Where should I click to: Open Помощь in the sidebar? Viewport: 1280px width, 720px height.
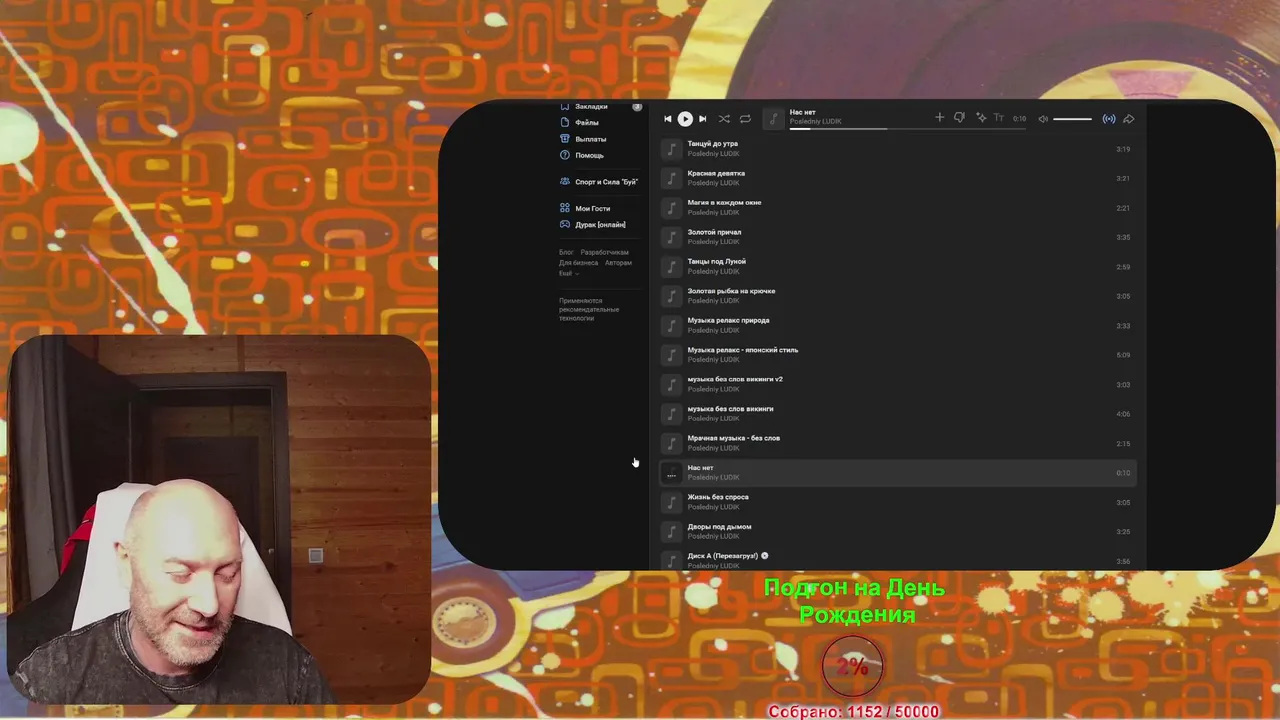click(x=589, y=155)
